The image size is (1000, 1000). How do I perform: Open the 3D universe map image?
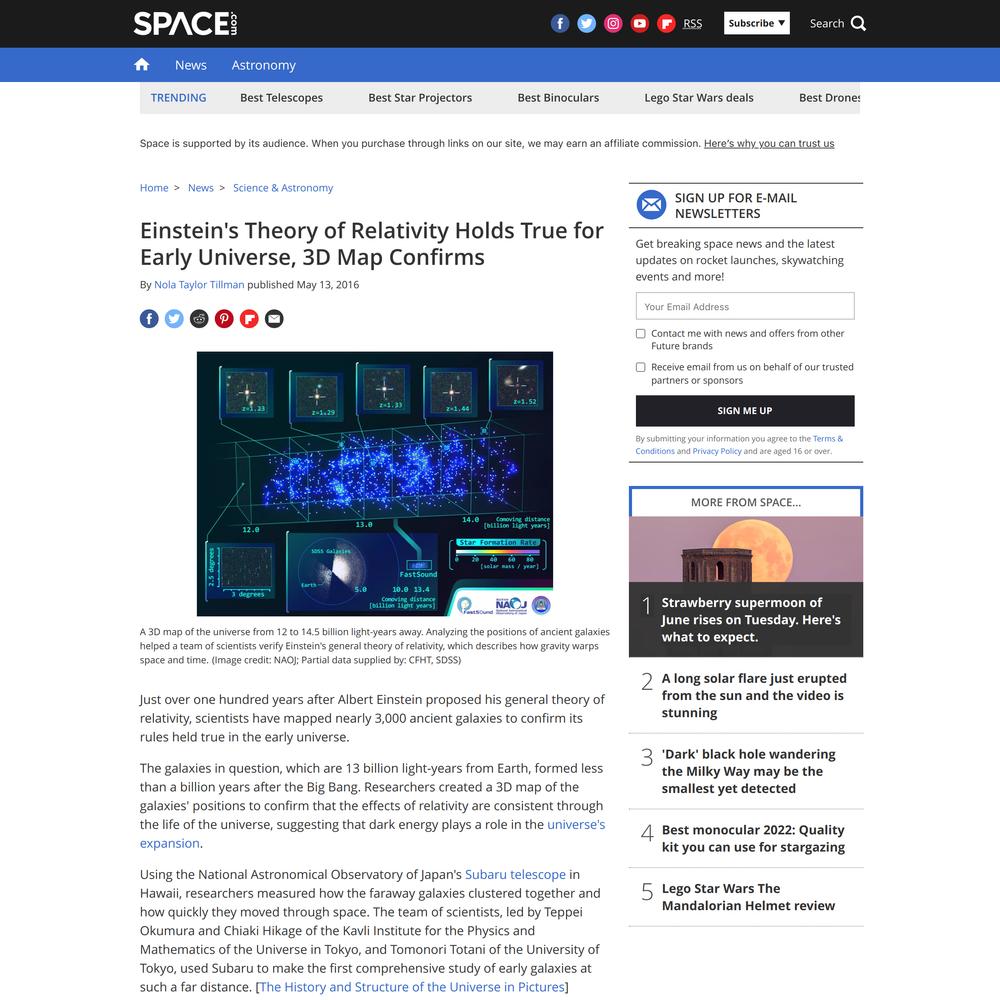(x=375, y=484)
